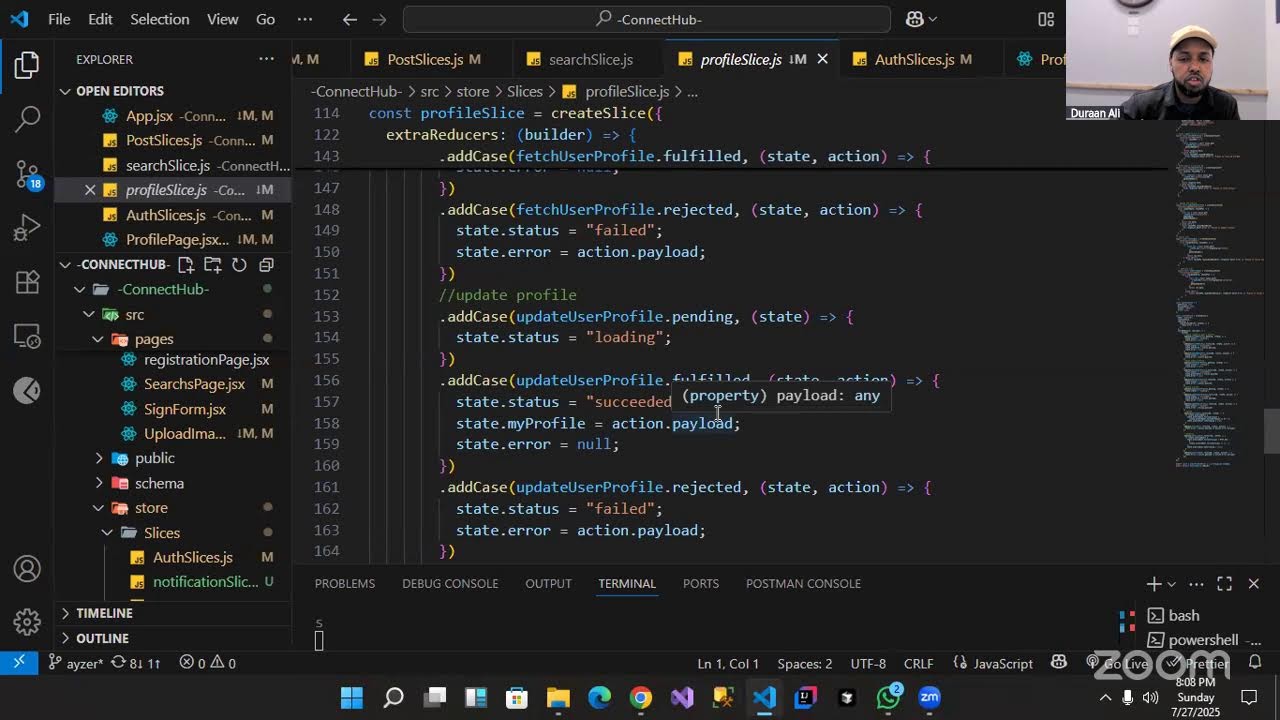The width and height of the screenshot is (1280, 720).
Task: Go back with navigation arrow
Action: coord(349,19)
